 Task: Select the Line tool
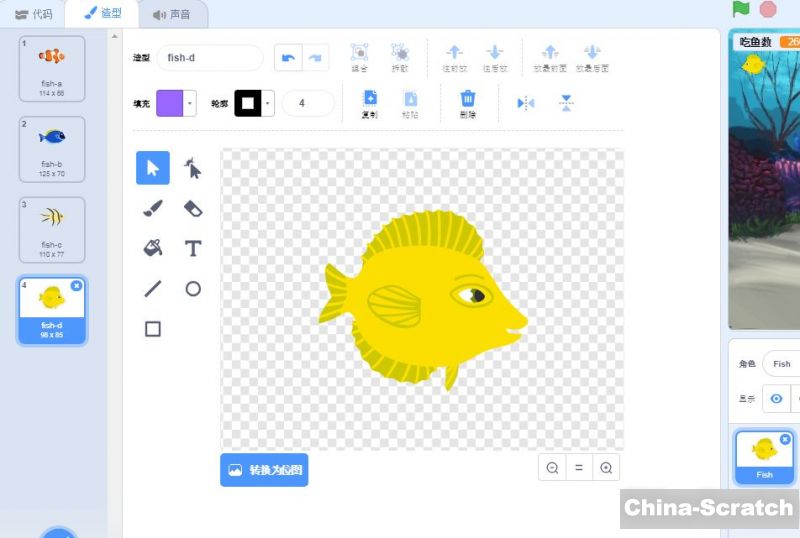point(153,289)
